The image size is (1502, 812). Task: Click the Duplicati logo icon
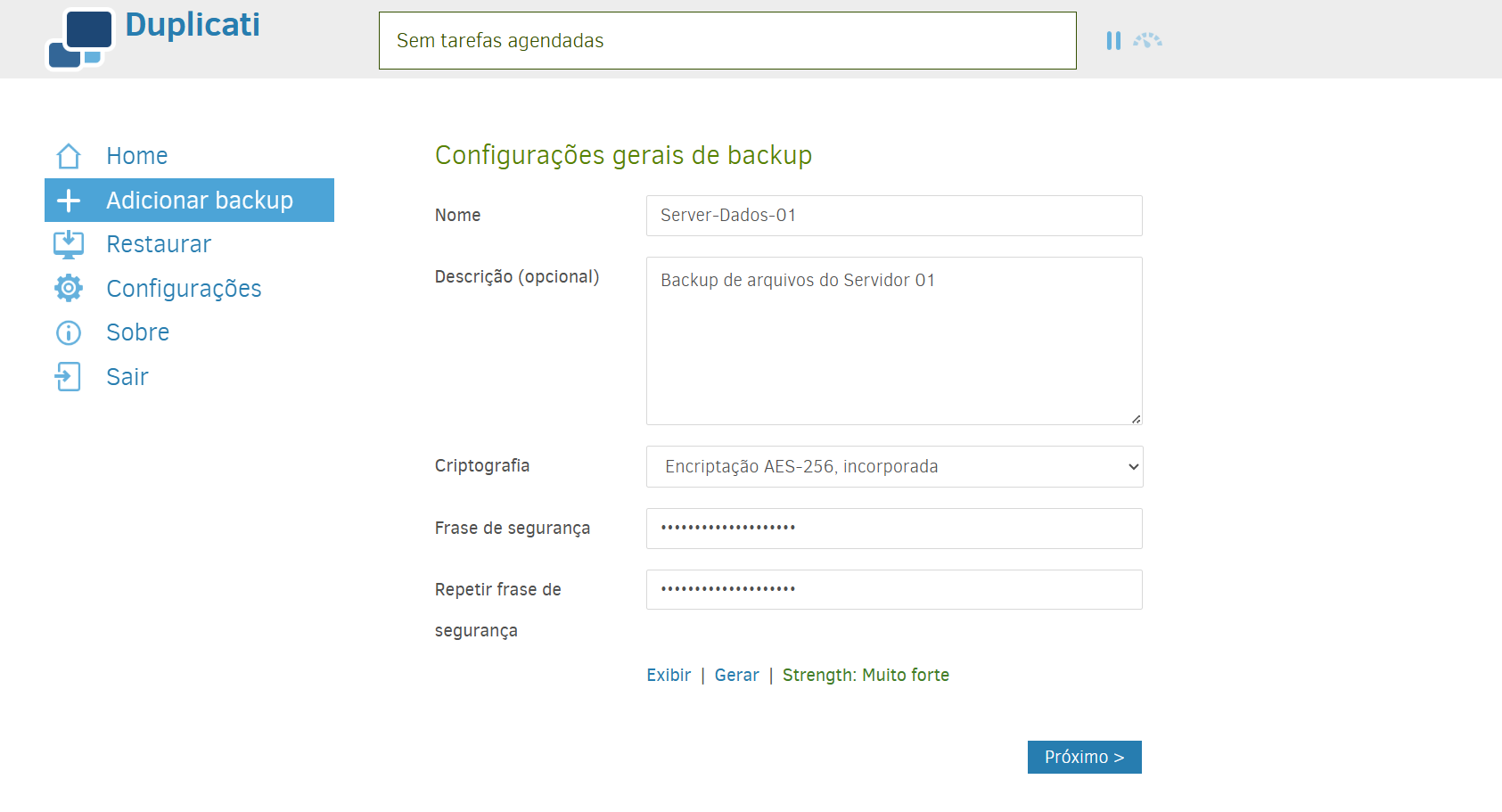pyautogui.click(x=79, y=39)
